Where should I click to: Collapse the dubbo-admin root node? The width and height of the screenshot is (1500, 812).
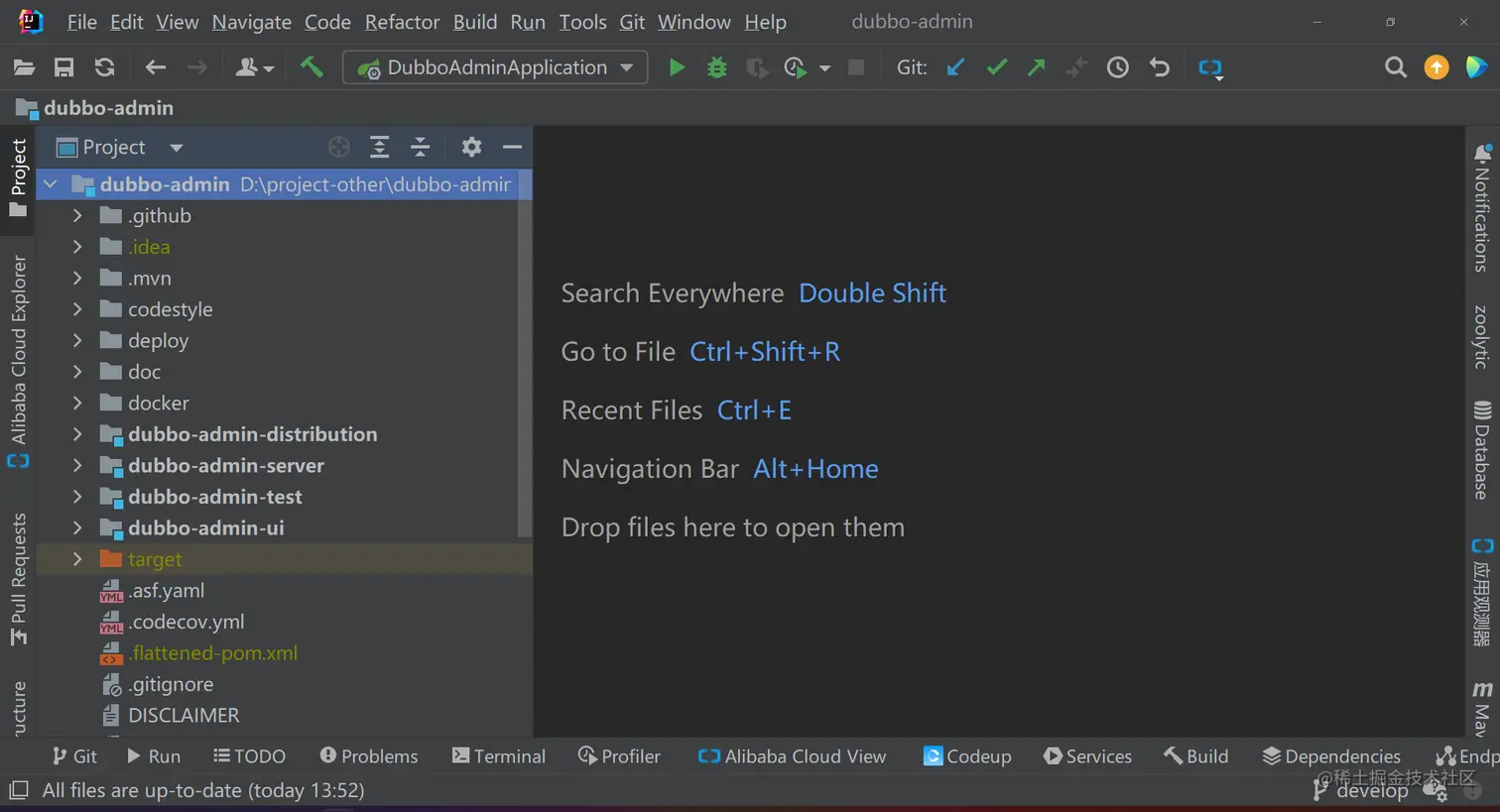tap(51, 184)
